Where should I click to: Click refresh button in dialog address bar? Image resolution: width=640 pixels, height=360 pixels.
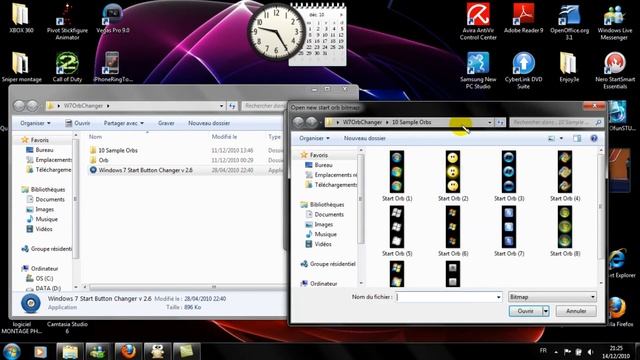[x=500, y=122]
